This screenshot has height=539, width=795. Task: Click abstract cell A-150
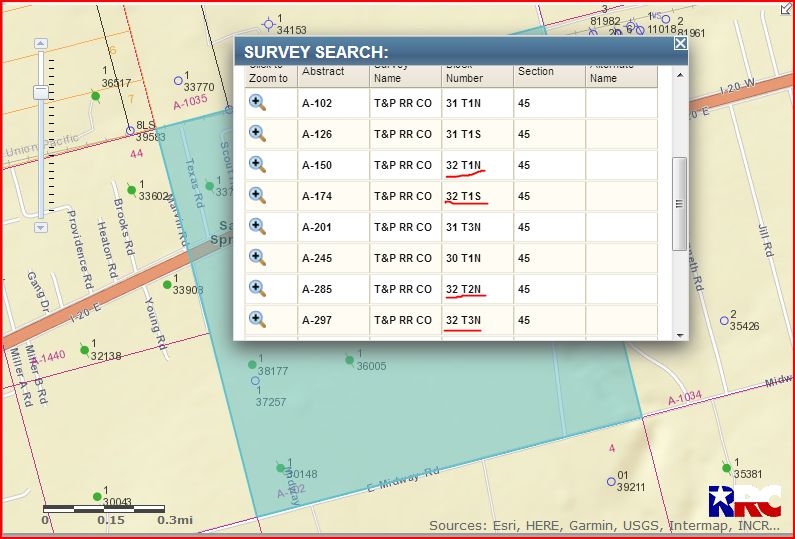333,165
